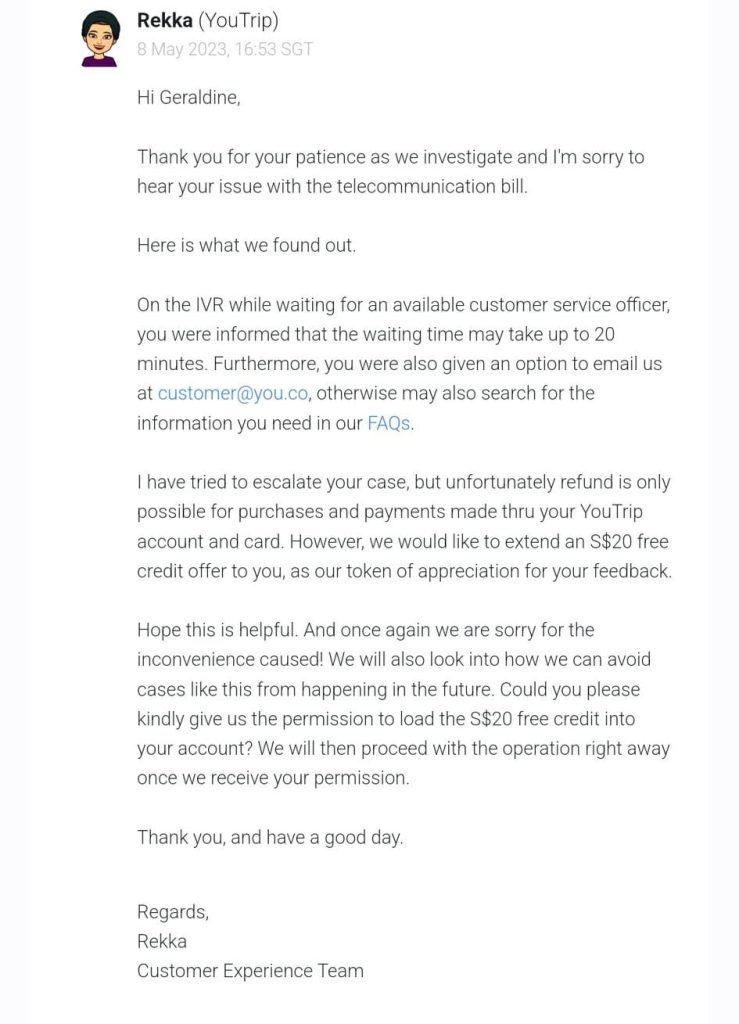The width and height of the screenshot is (739, 1024).
Task: Click the sender name Rekka
Action: point(165,20)
